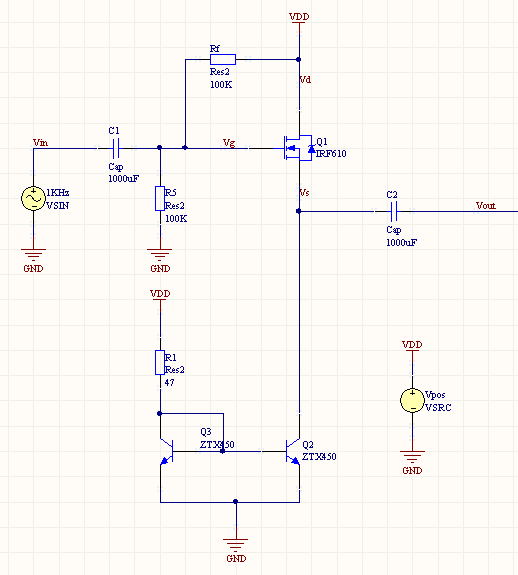Click the 47 value beside R1
The image size is (518, 575).
(x=169, y=383)
